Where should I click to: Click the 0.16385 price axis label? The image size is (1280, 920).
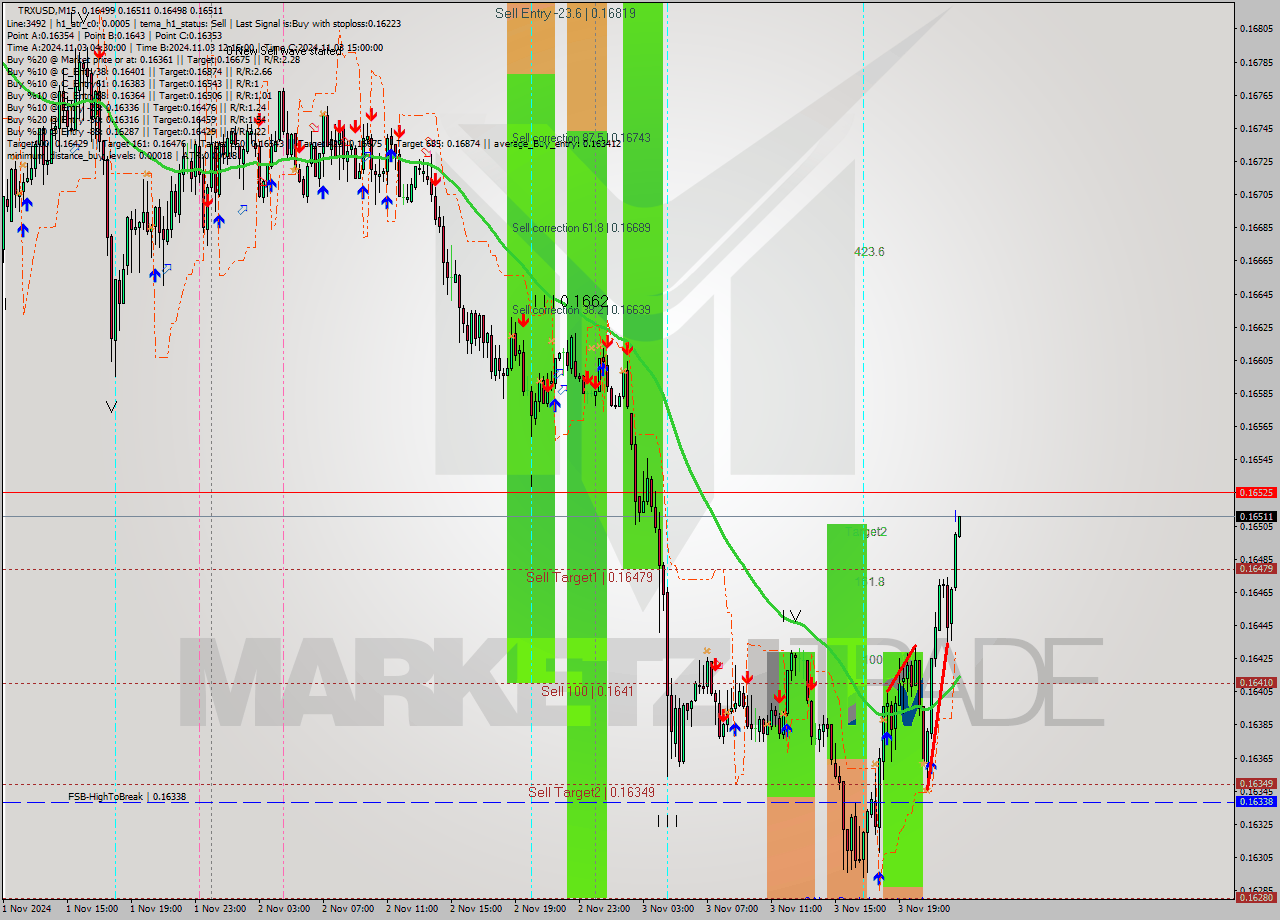click(1257, 724)
